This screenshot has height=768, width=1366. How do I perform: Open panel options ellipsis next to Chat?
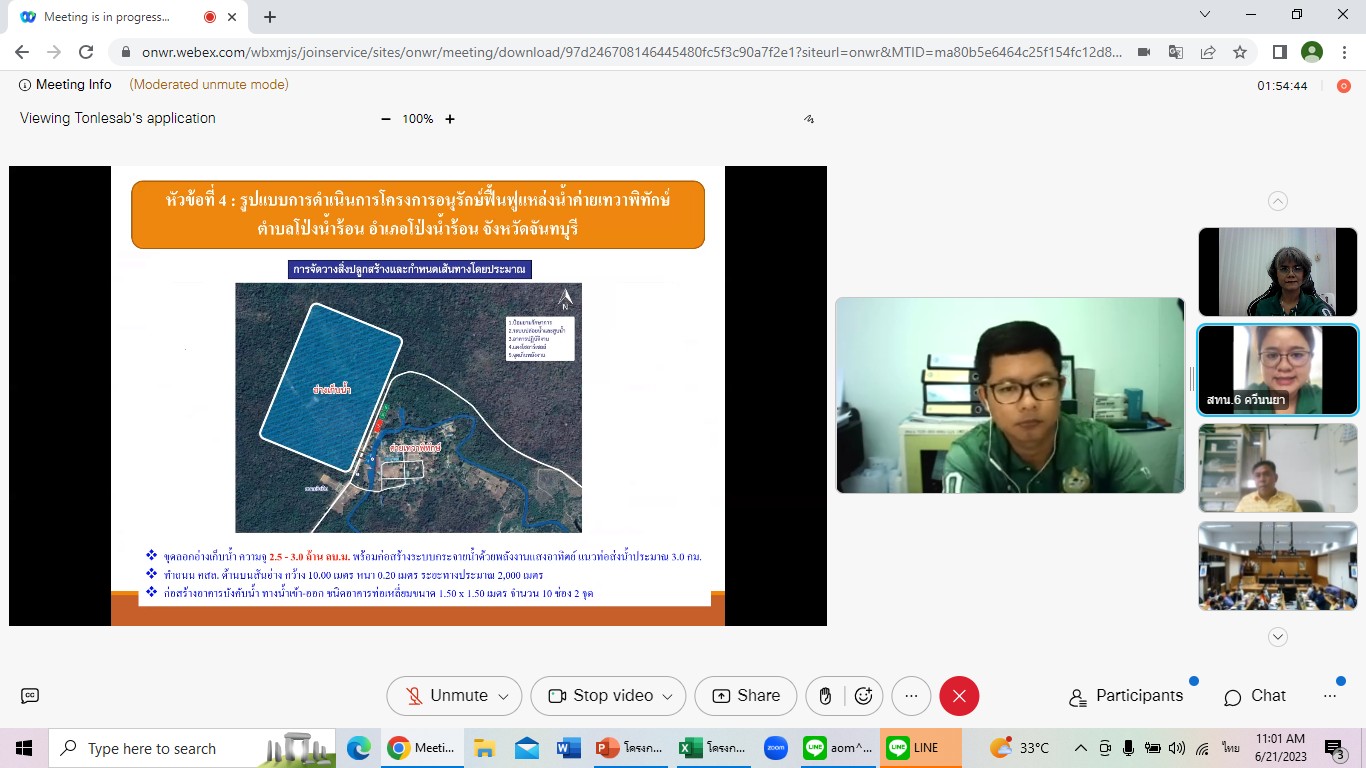pos(1330,696)
